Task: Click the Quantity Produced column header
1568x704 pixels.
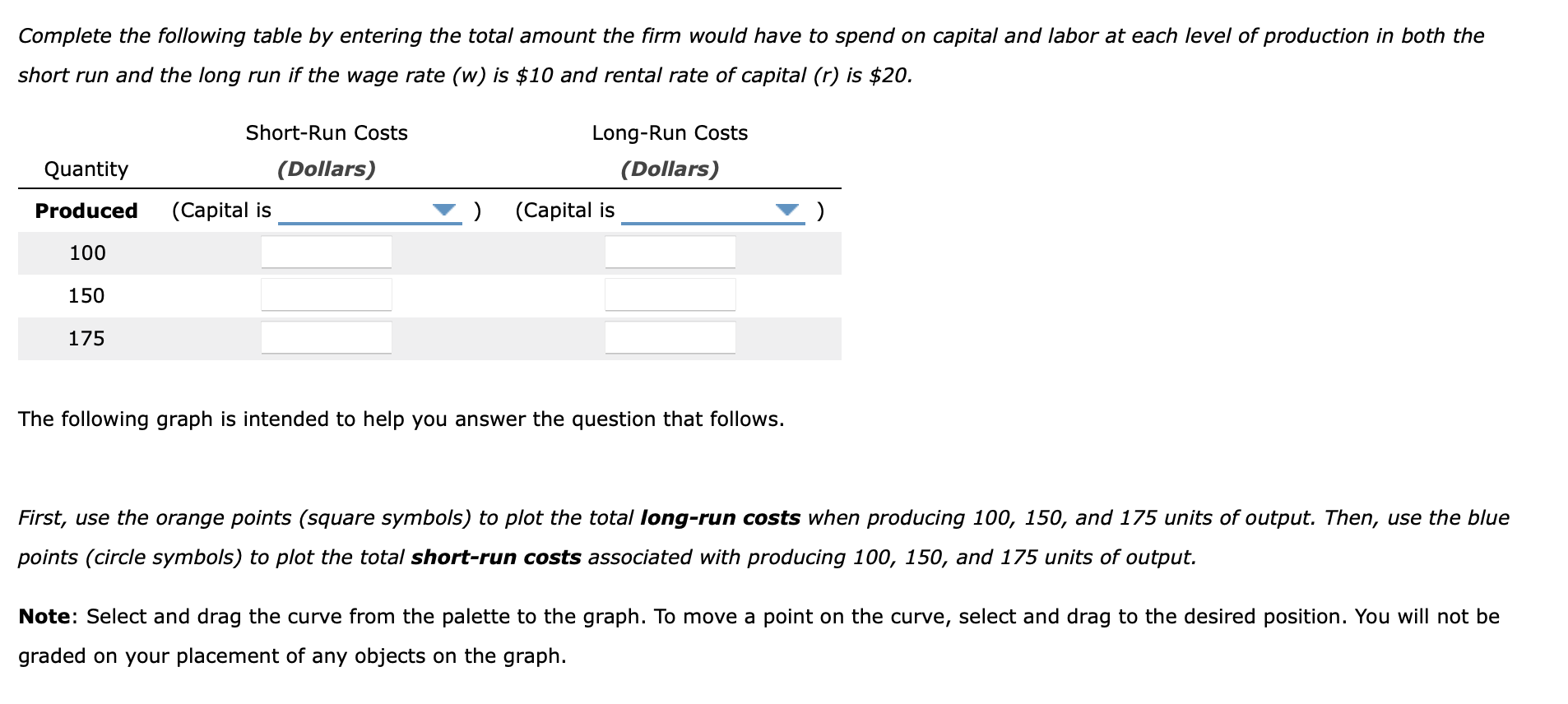Action: click(x=86, y=191)
